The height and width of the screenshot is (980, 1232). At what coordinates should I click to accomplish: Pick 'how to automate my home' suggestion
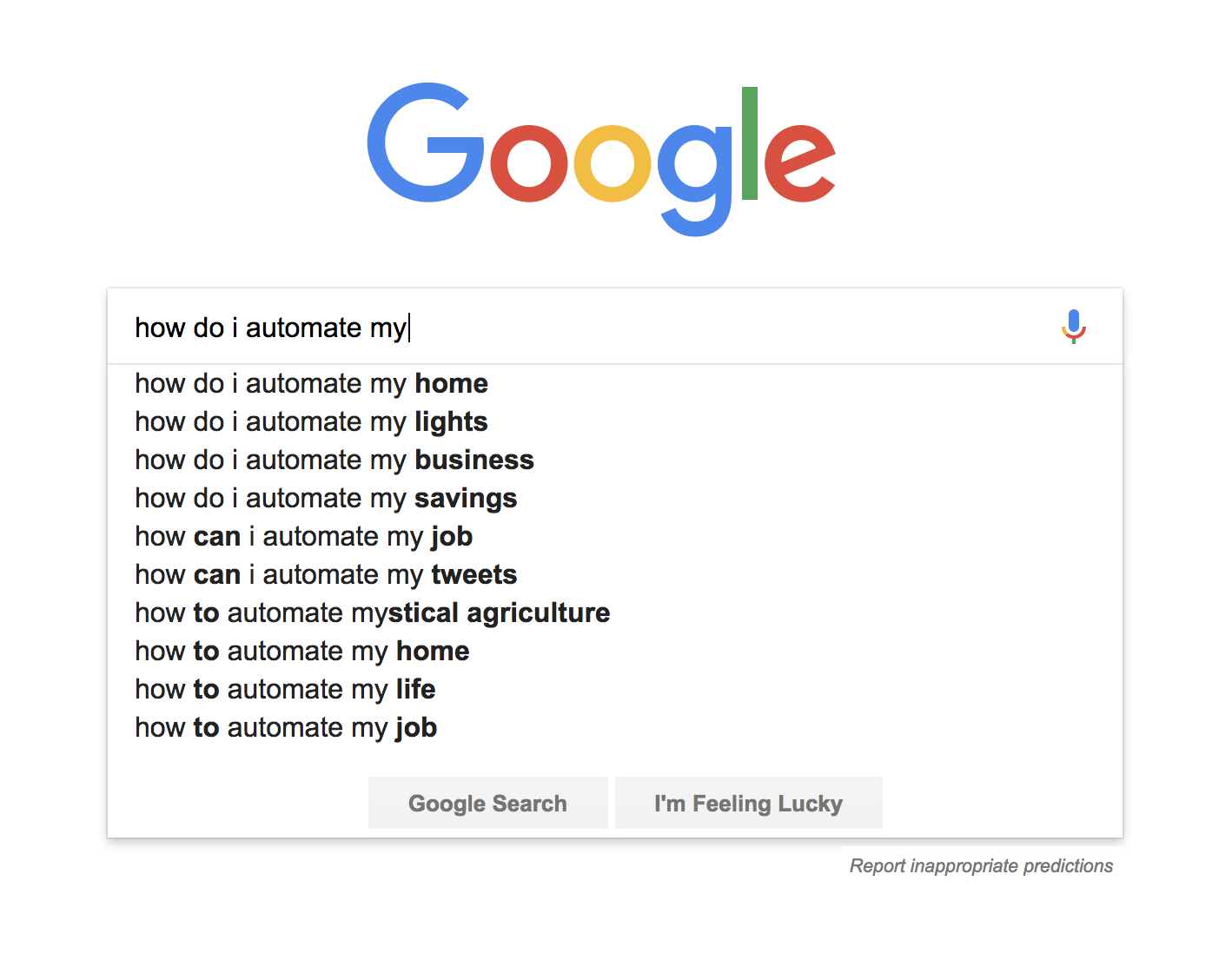pos(615,651)
